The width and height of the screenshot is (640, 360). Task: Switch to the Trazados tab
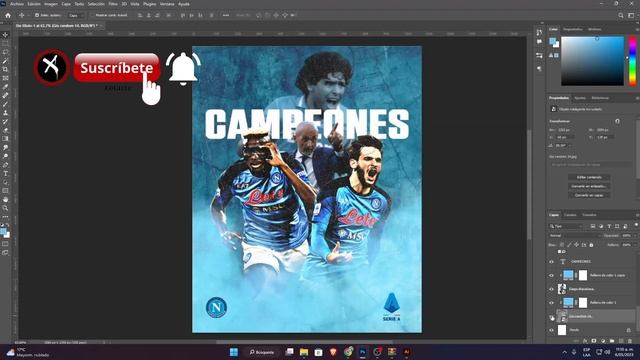(589, 215)
